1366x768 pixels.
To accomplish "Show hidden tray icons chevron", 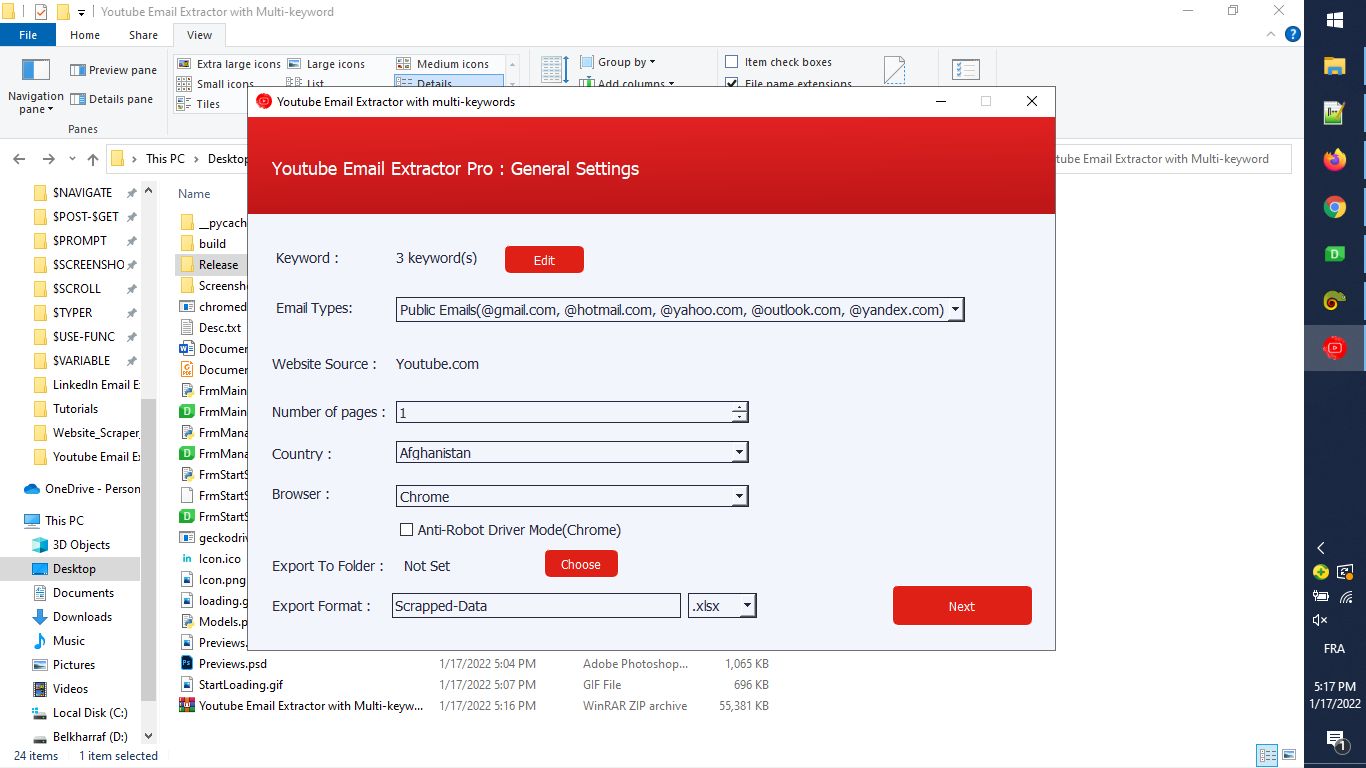I will pyautogui.click(x=1321, y=548).
